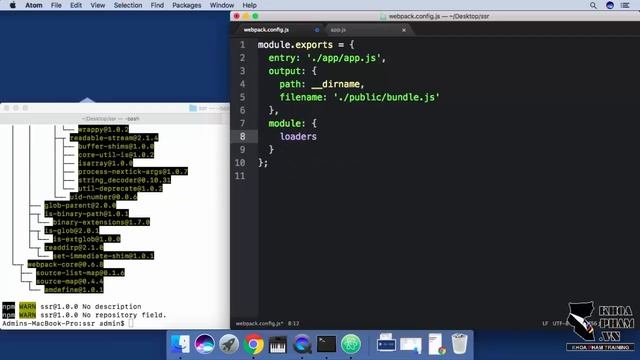This screenshot has width=640, height=360.
Task: Open the Apple menu
Action: point(13,5)
